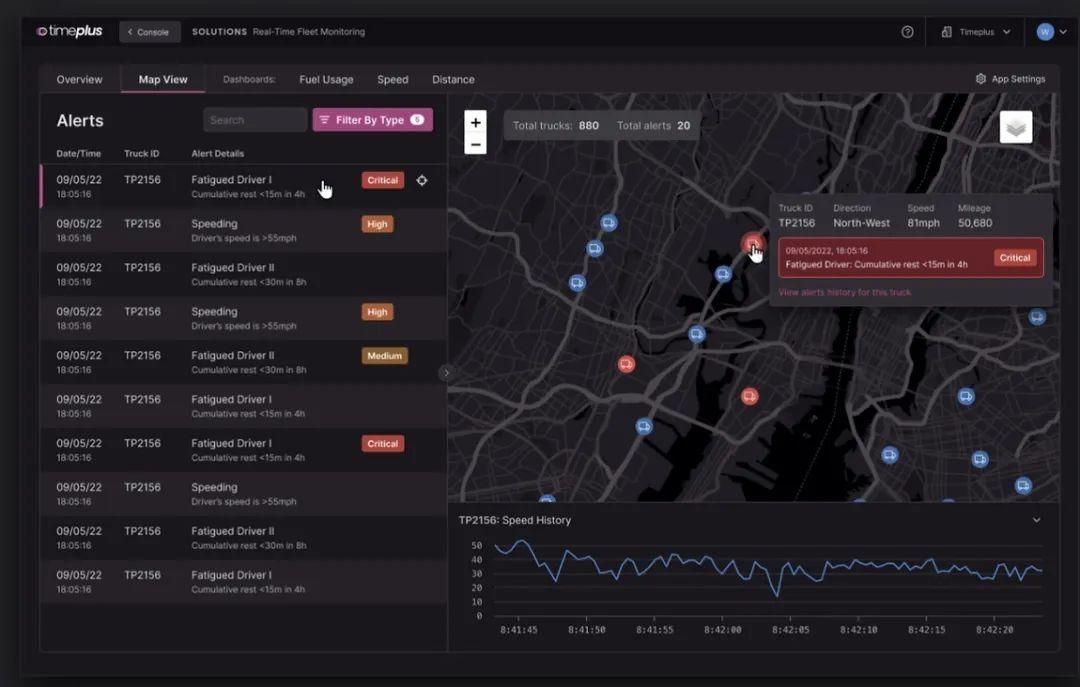Viewport: 1080px width, 687px height.
Task: Open the map layers switcher icon
Action: pos(1015,127)
